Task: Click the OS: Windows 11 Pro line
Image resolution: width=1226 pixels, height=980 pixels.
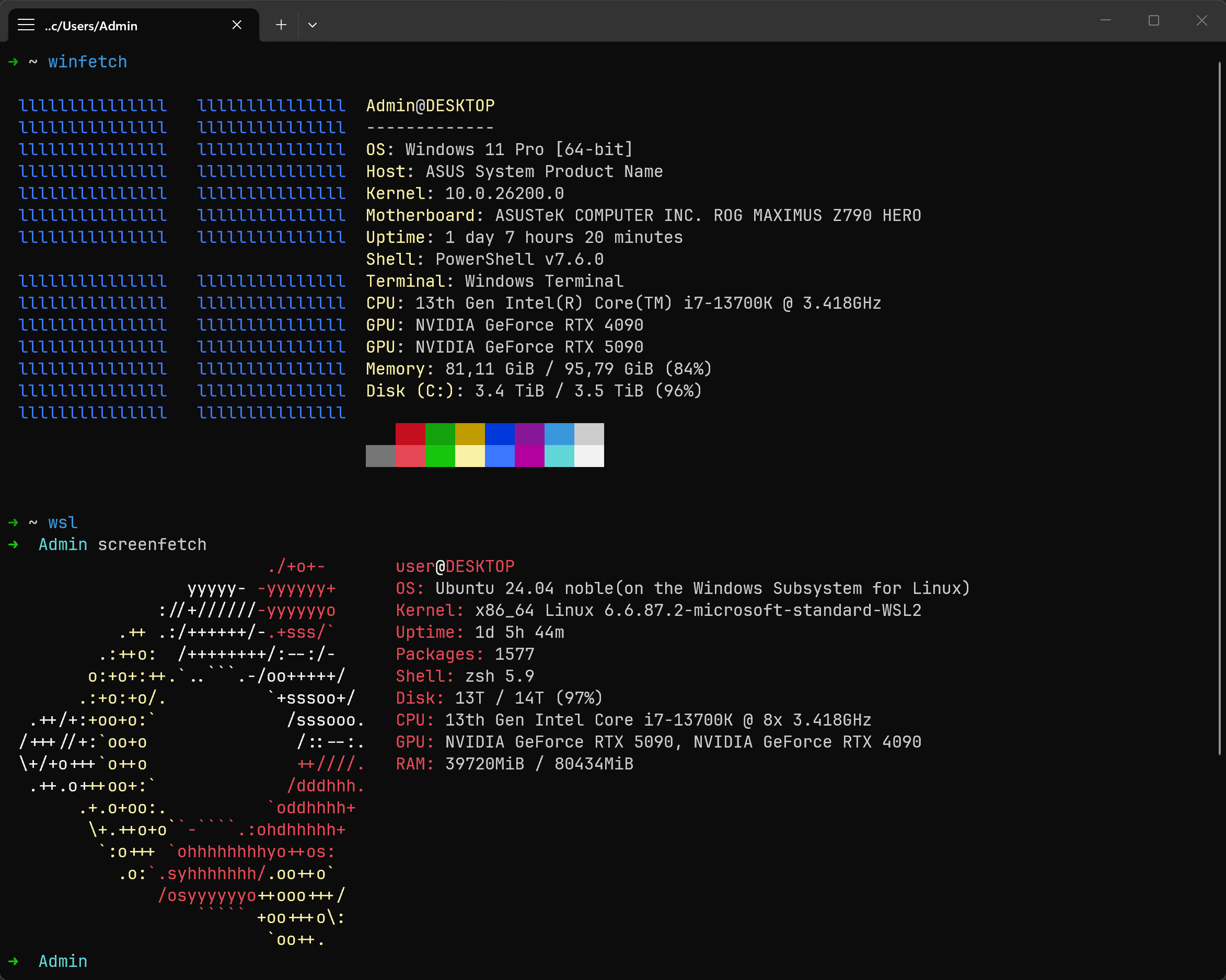Action: pyautogui.click(x=499, y=149)
